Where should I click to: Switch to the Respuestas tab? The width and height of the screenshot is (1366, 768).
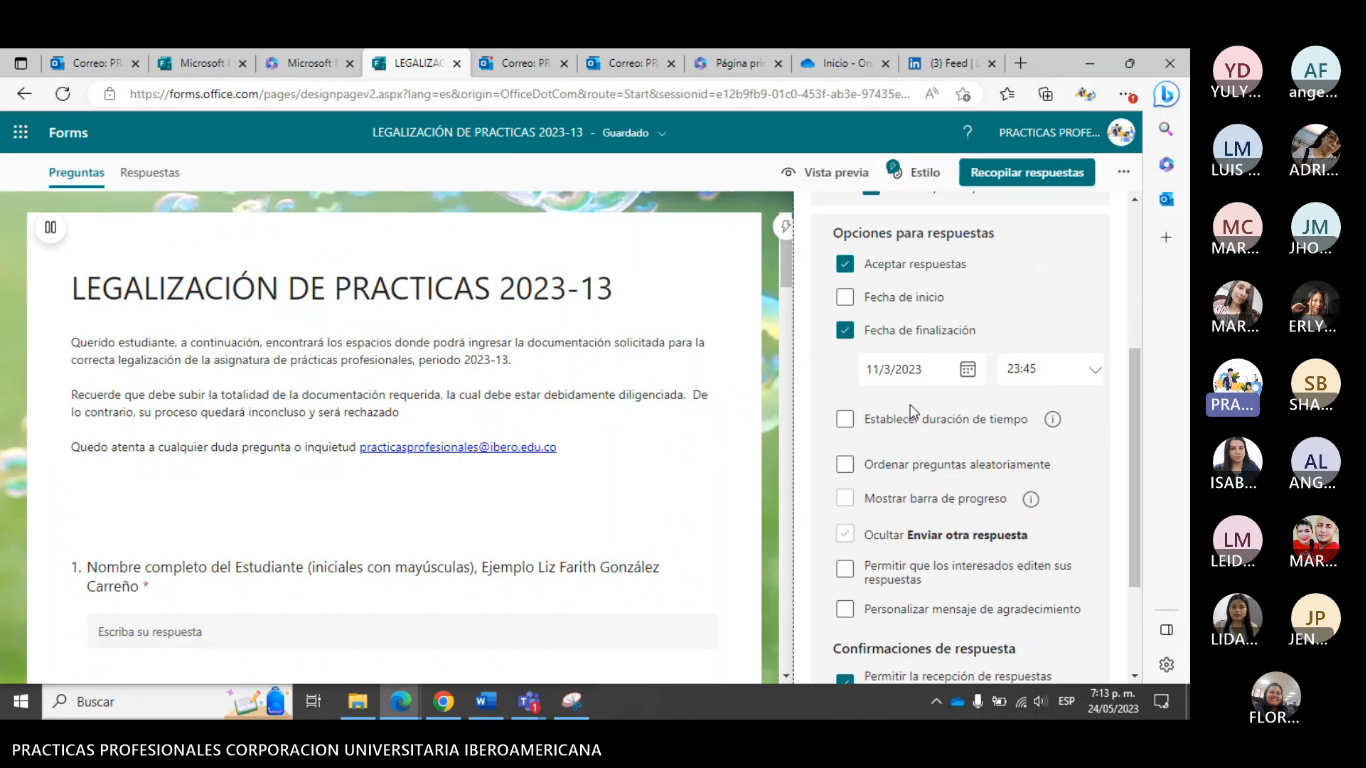pyautogui.click(x=150, y=172)
